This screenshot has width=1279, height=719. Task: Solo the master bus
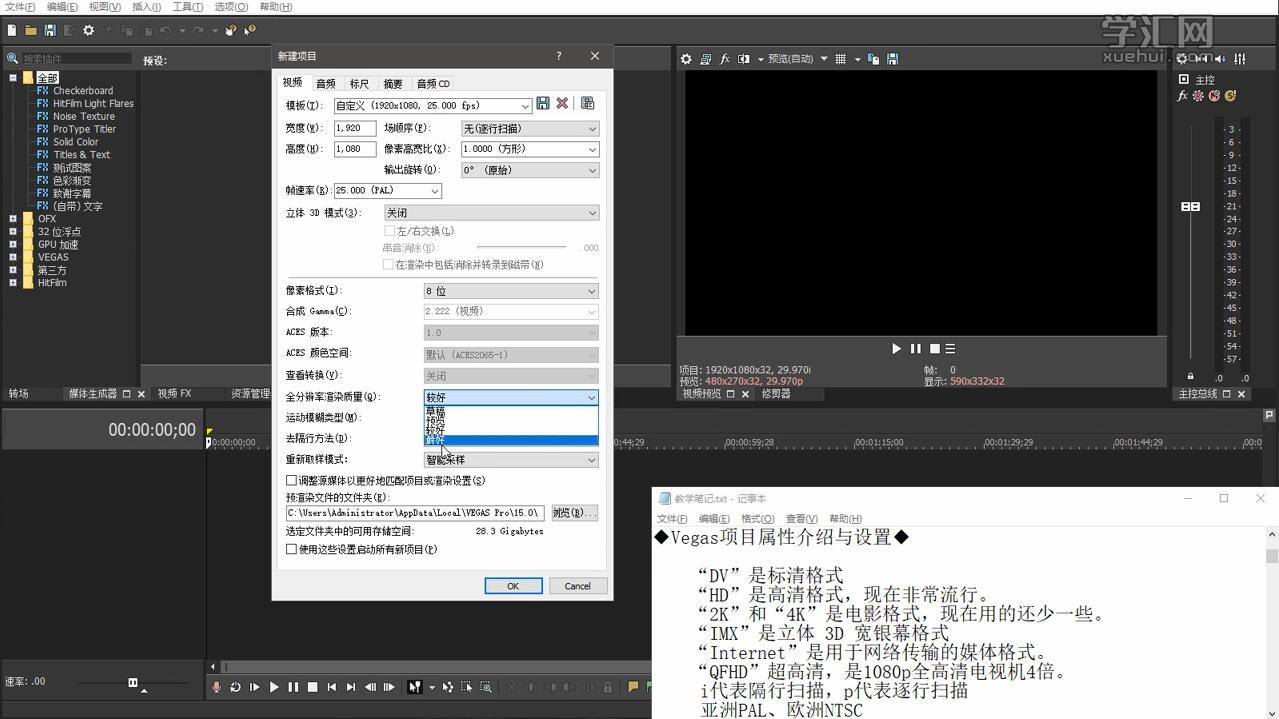click(1230, 96)
